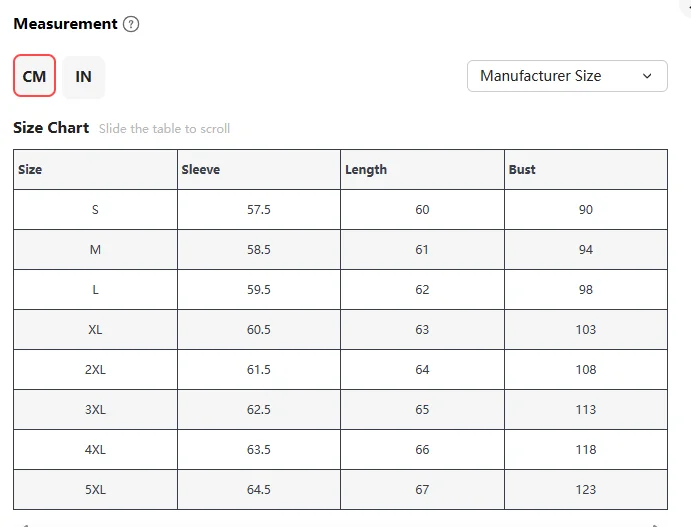Switch measurement units to IN

click(84, 76)
